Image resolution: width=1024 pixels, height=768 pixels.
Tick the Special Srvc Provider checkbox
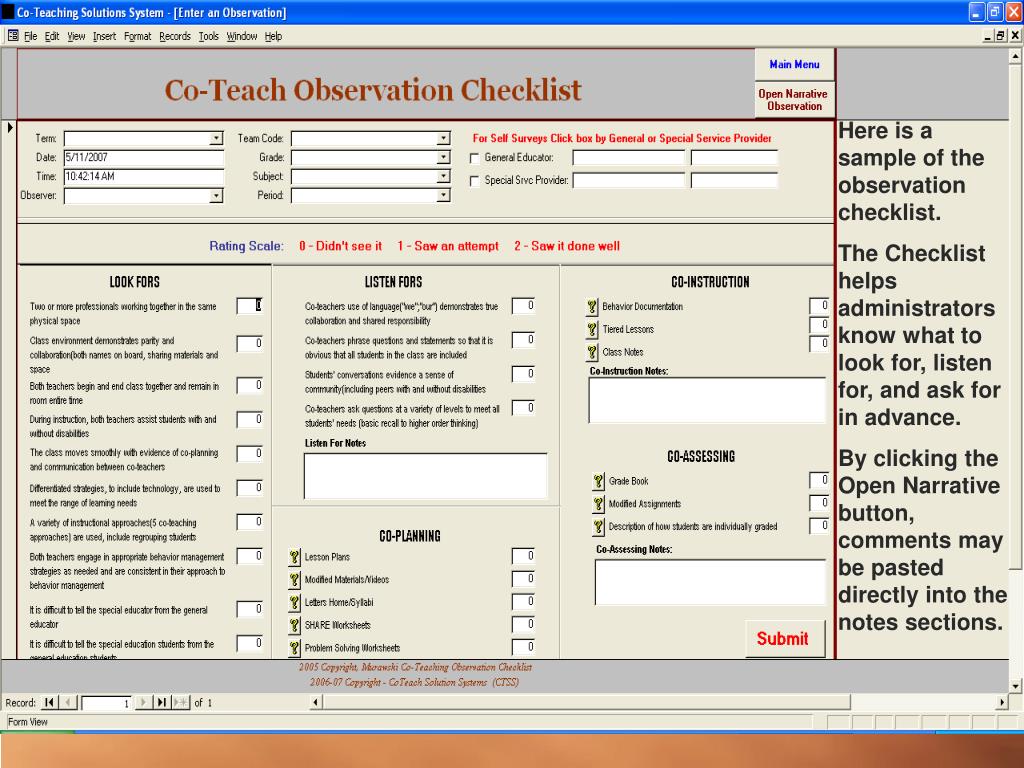475,181
